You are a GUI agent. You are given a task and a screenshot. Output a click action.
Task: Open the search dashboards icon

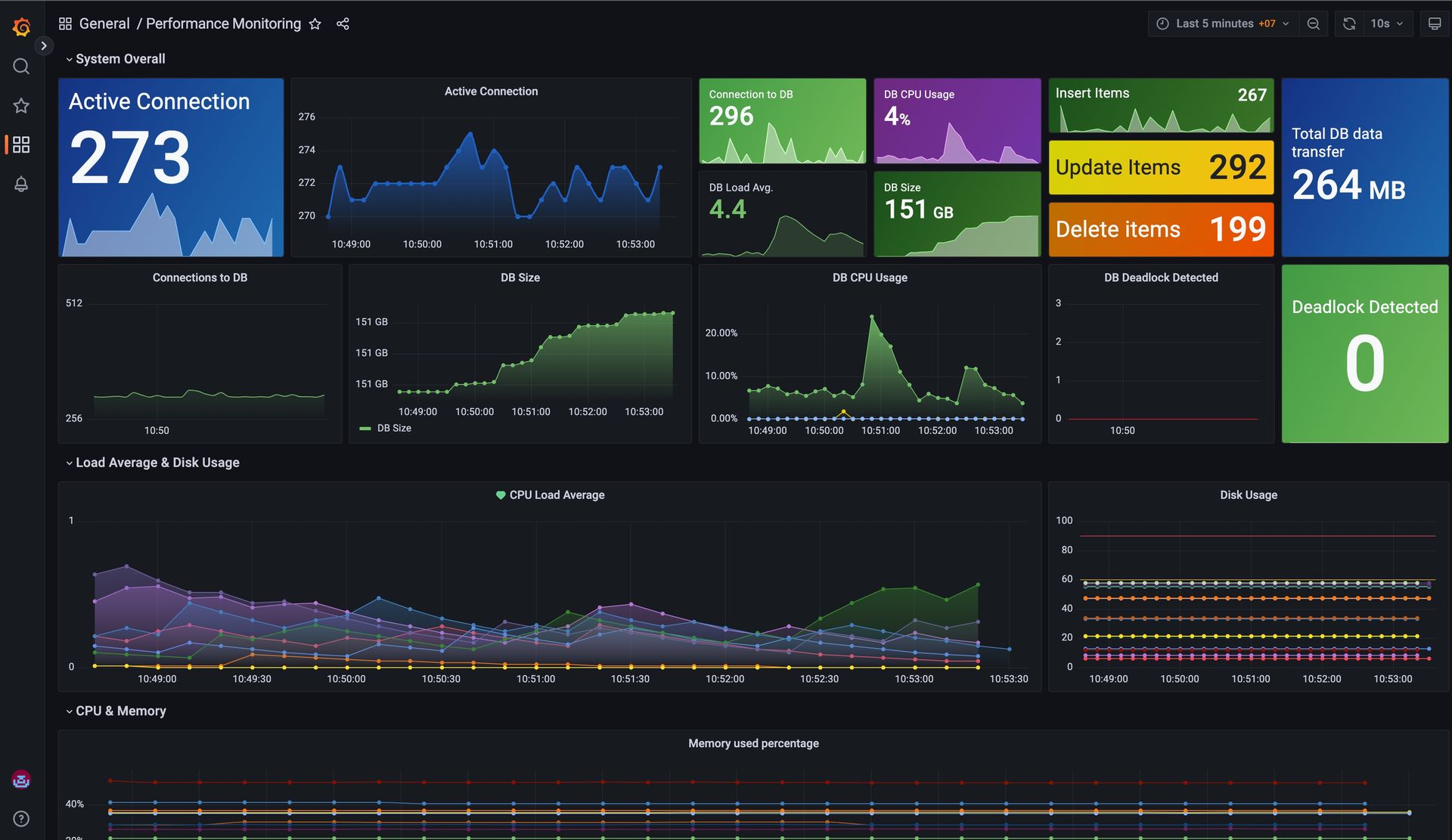21,67
